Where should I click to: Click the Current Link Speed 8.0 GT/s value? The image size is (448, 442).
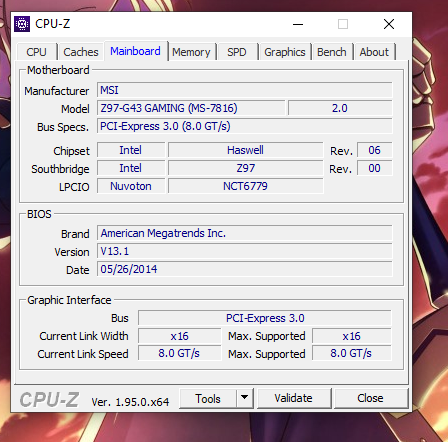[x=180, y=353]
